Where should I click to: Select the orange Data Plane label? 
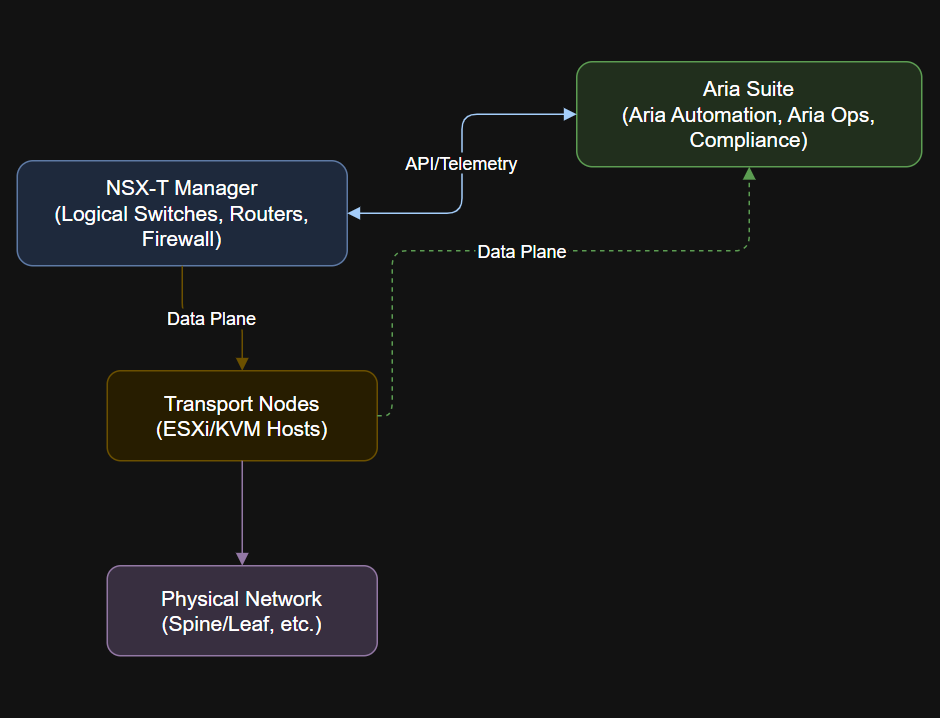click(211, 318)
